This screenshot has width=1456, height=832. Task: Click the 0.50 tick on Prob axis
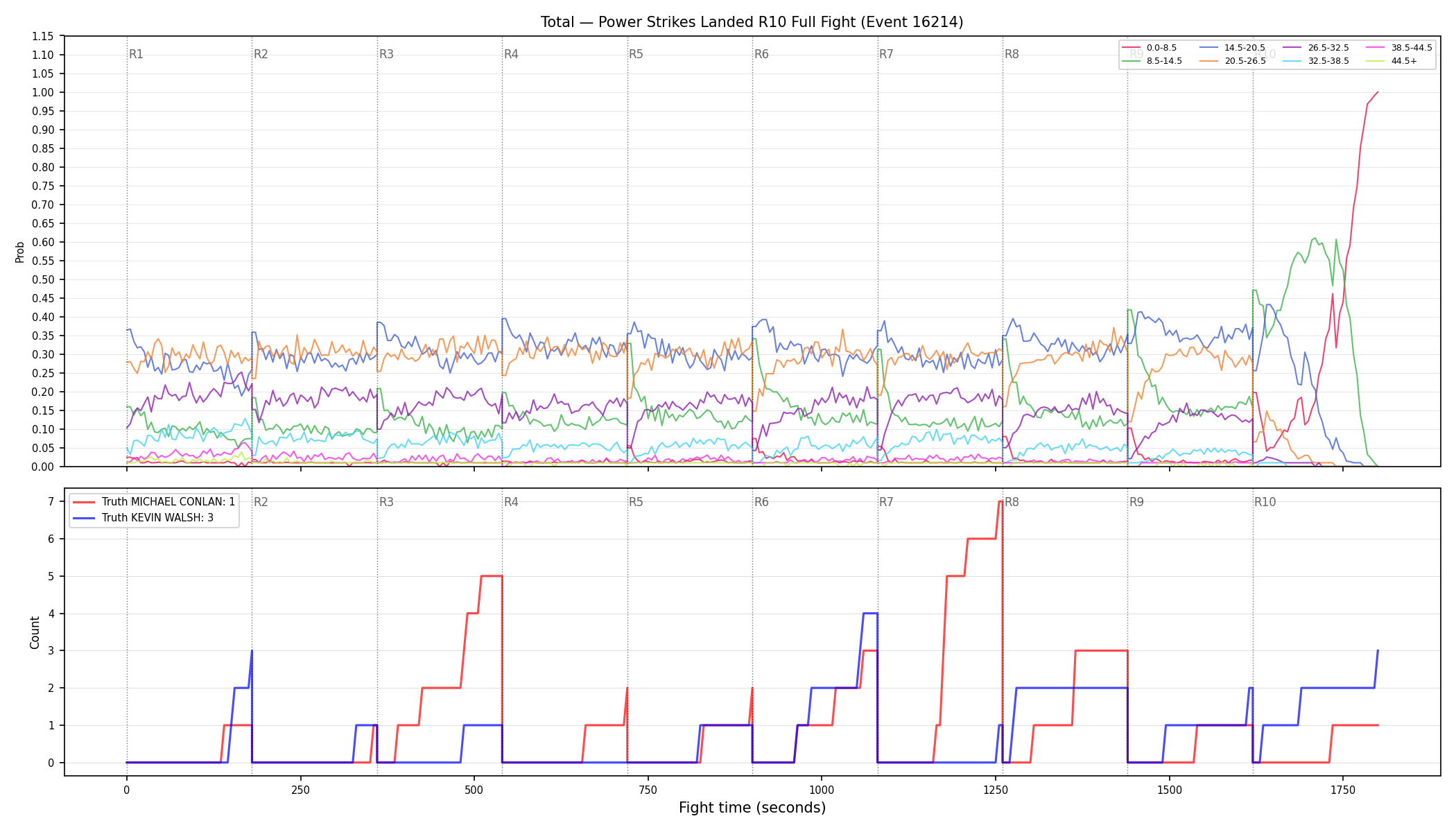[42, 279]
